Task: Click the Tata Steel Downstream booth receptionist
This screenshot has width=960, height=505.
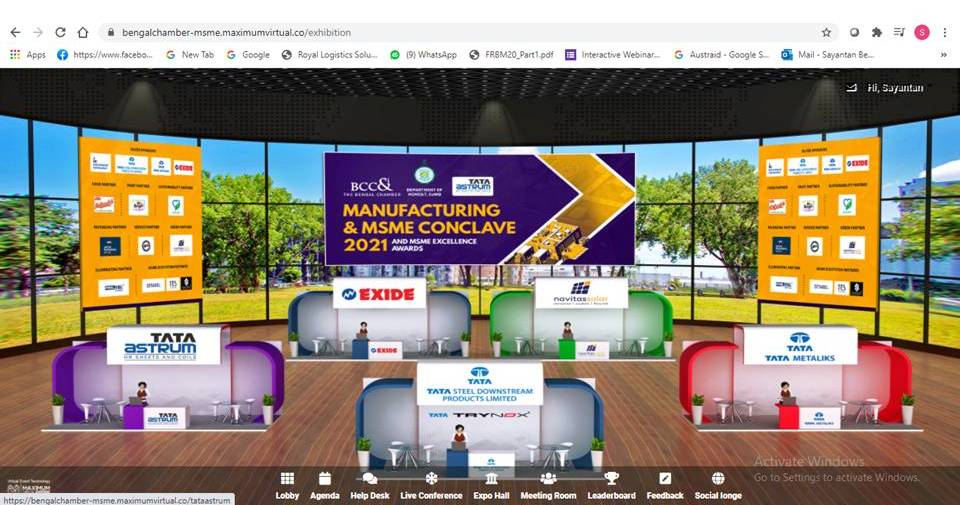Action: [x=459, y=437]
